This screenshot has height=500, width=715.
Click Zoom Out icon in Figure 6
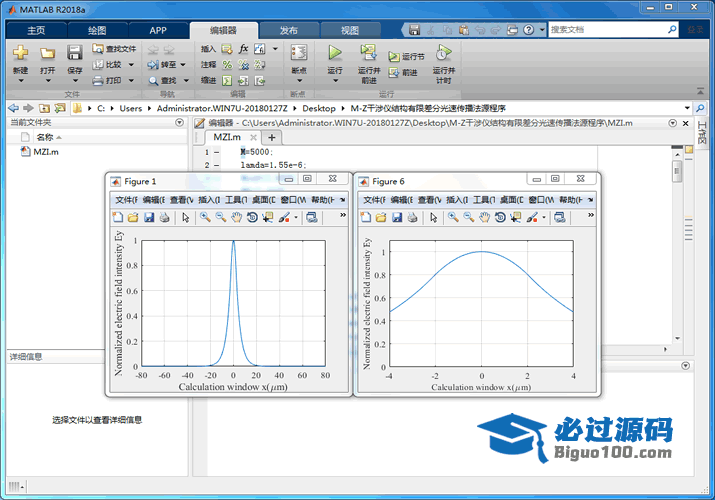[469, 217]
